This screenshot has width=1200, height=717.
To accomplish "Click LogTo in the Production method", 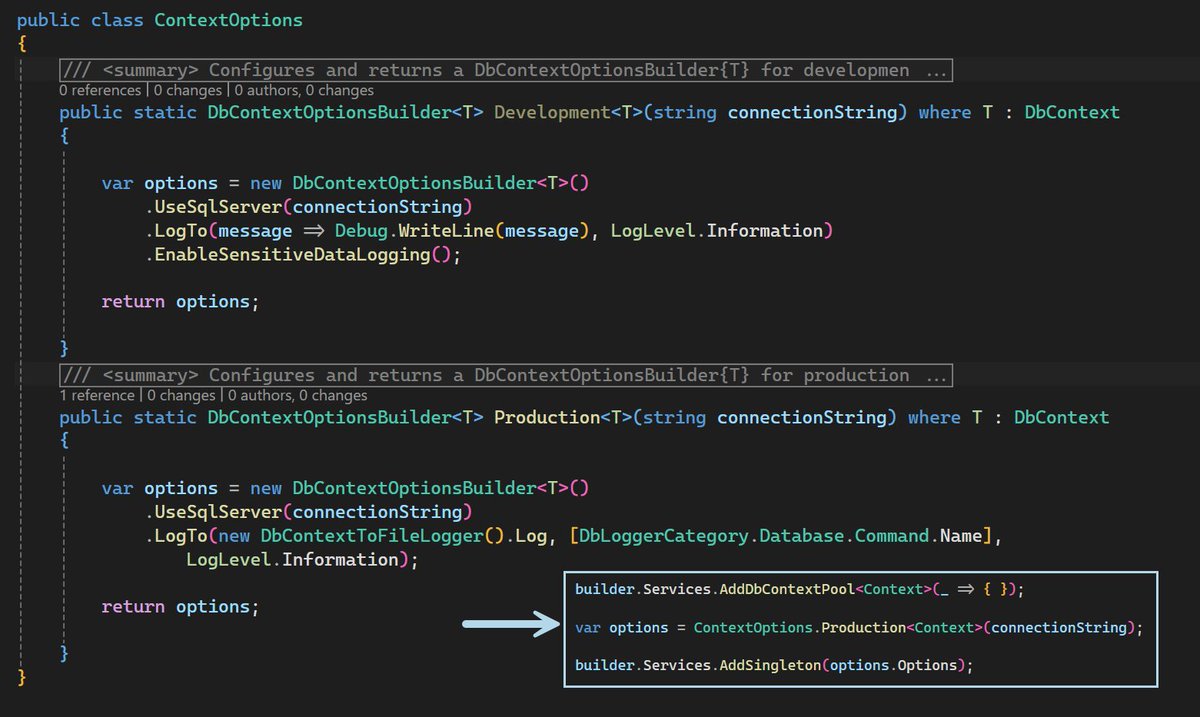I will point(181,536).
